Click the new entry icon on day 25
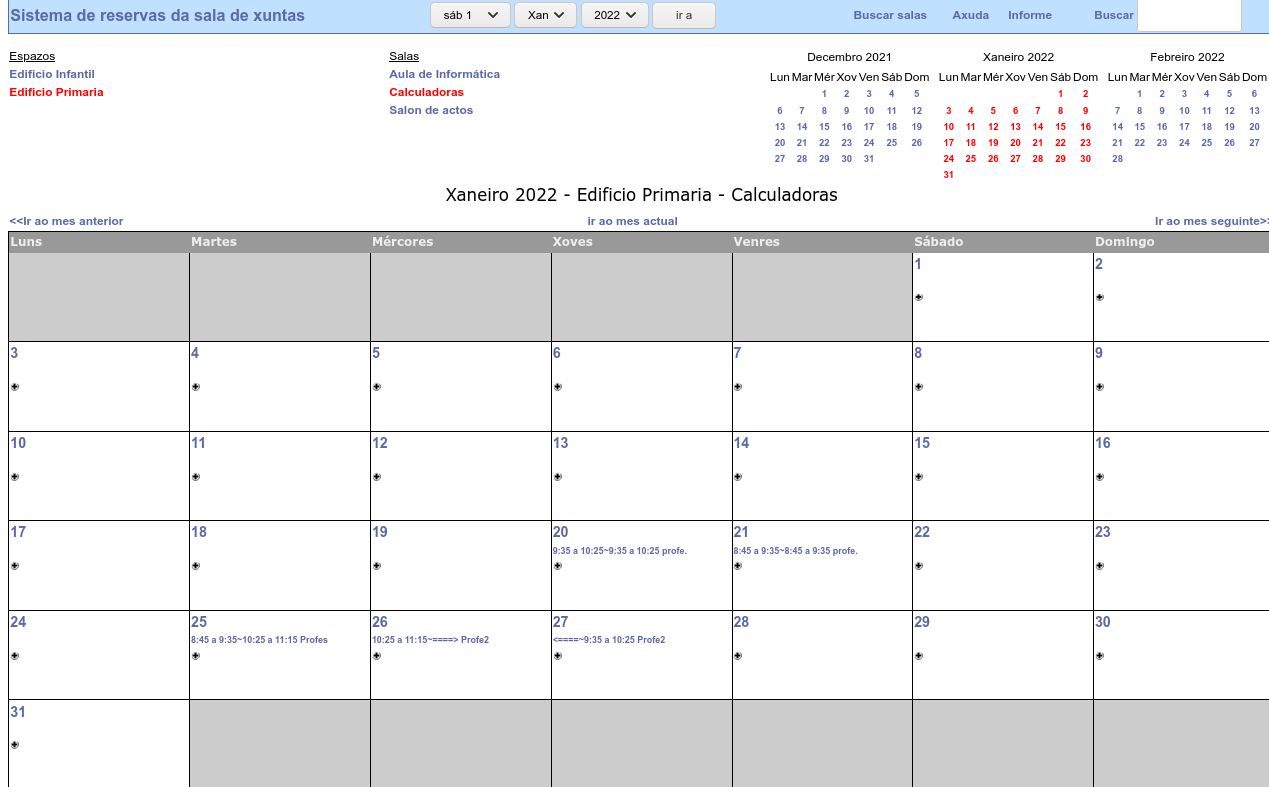Image resolution: width=1269 pixels, height=787 pixels. [195, 656]
